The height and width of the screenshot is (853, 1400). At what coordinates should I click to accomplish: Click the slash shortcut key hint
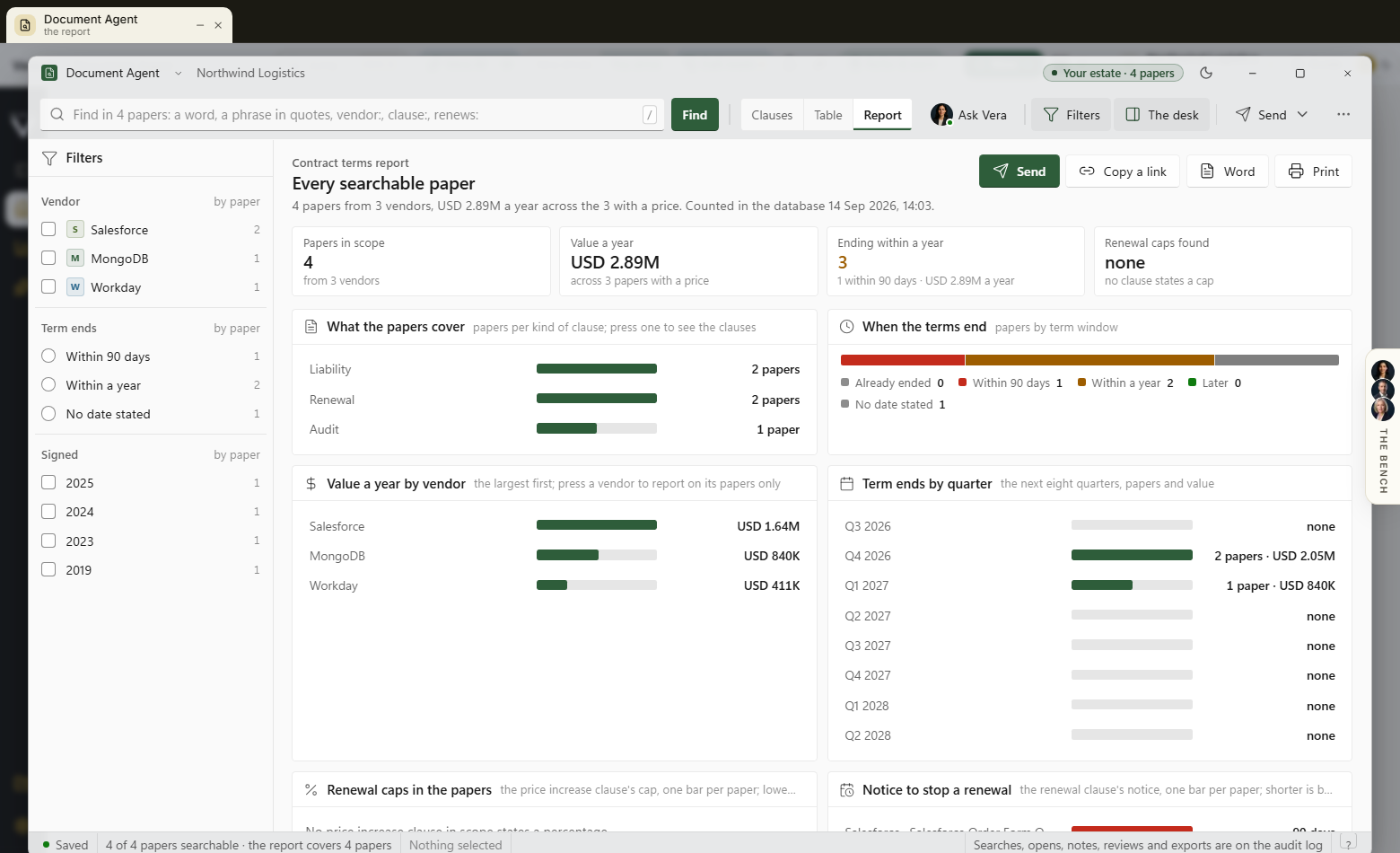click(650, 115)
